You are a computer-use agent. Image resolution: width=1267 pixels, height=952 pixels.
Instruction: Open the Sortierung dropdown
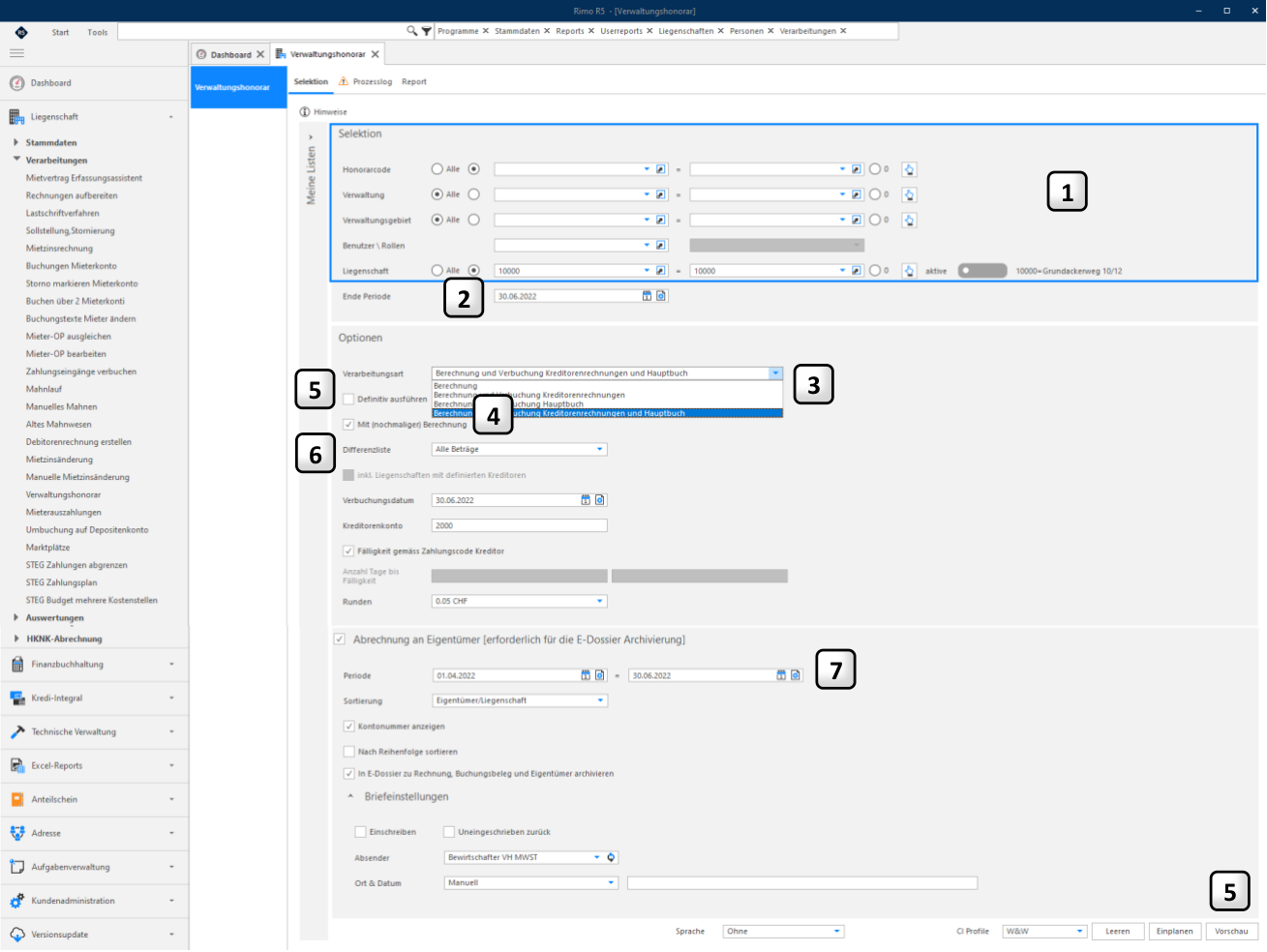600,700
